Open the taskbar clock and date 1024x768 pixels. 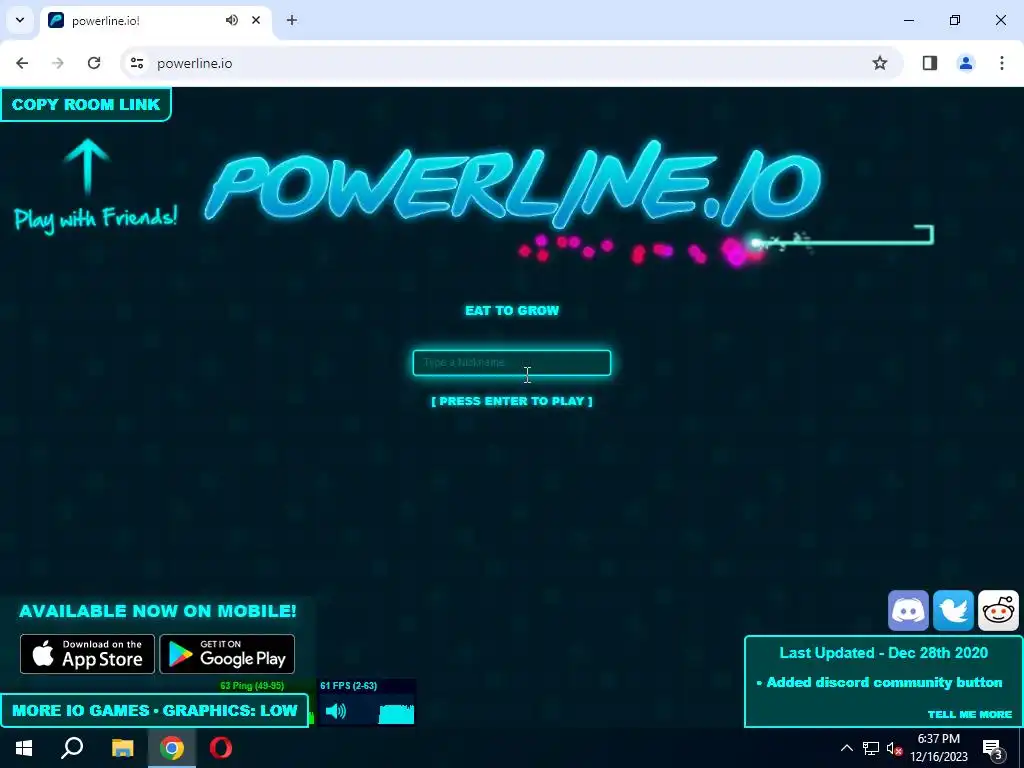(x=938, y=748)
